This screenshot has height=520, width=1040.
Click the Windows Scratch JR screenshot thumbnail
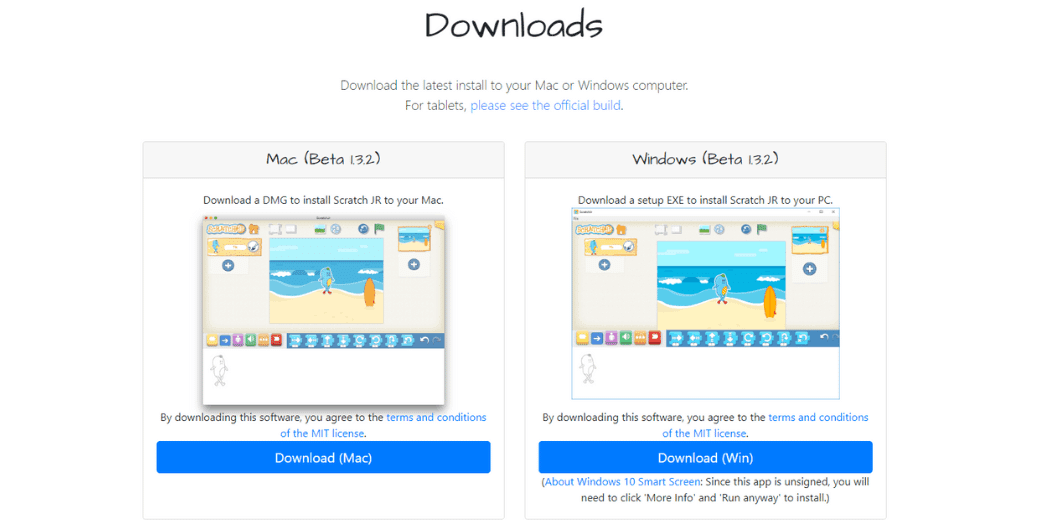(706, 303)
